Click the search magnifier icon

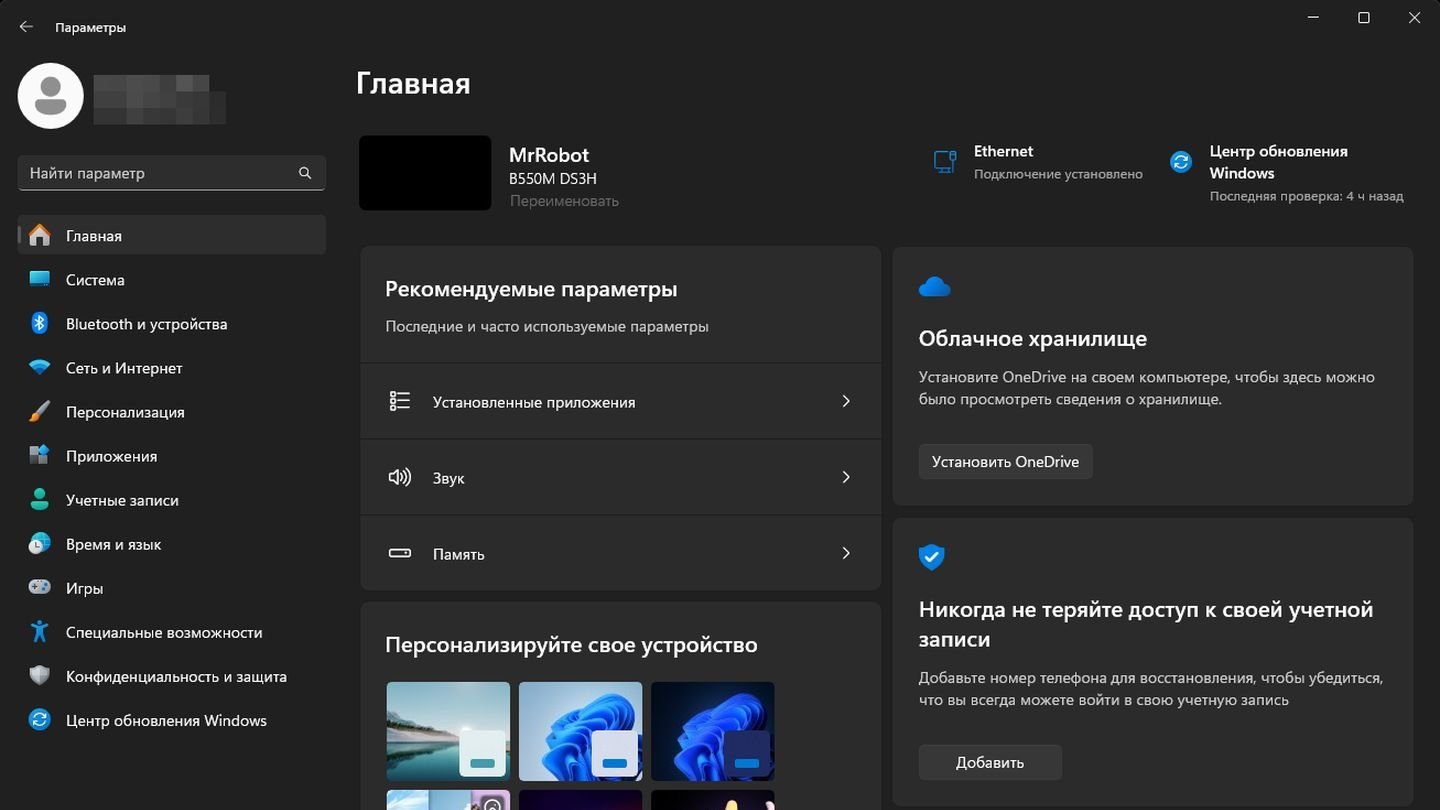305,173
